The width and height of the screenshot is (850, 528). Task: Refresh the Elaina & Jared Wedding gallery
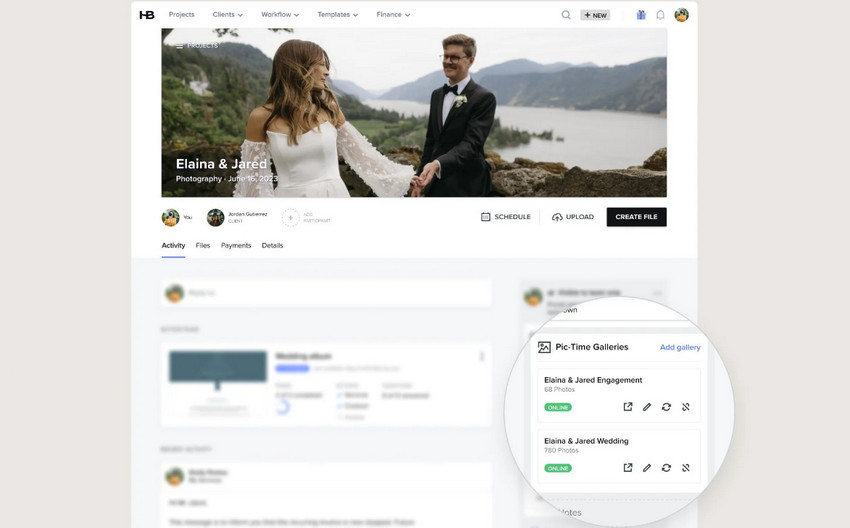pos(666,468)
